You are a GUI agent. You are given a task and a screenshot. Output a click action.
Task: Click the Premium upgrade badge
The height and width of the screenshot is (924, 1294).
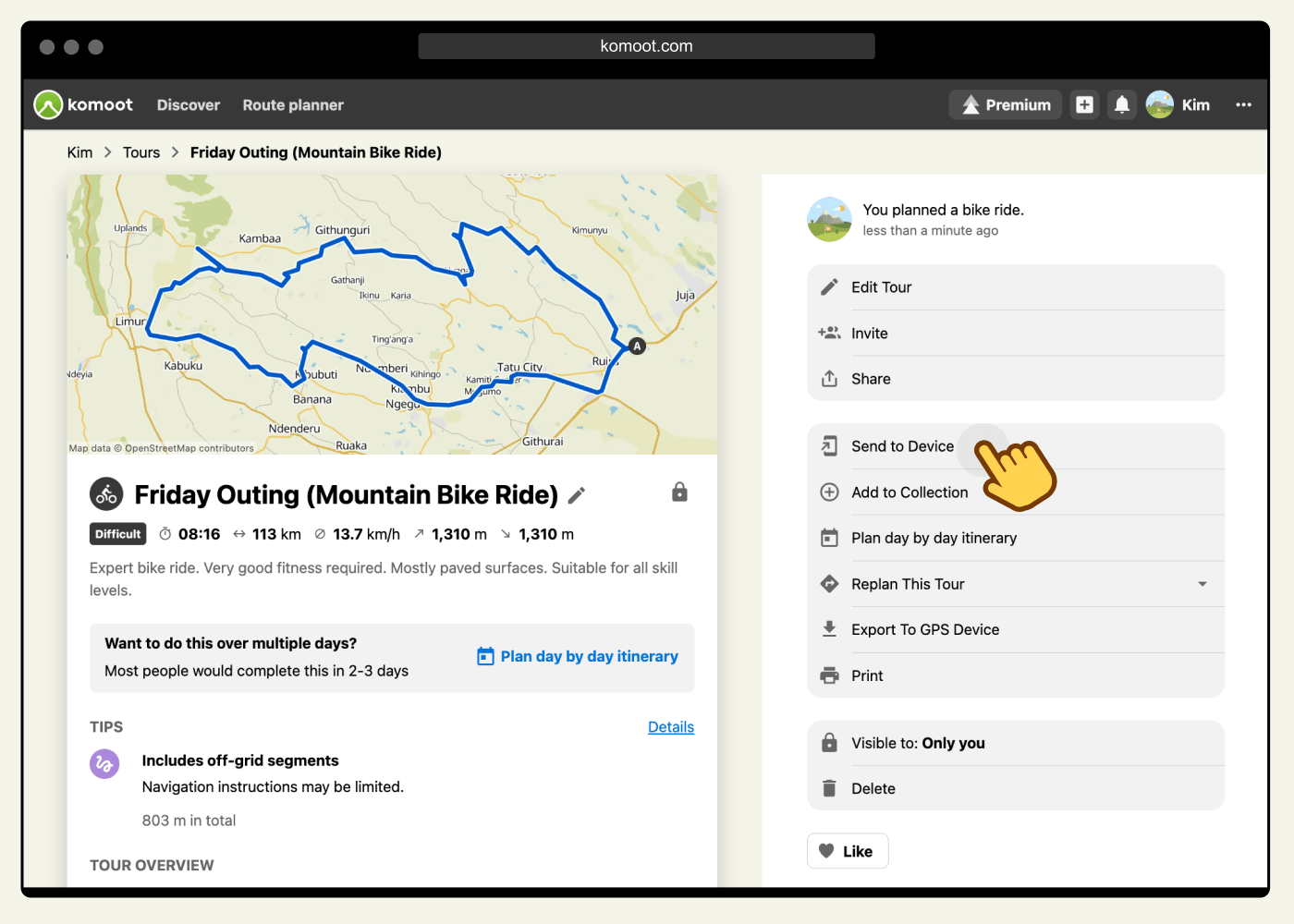coord(1005,104)
